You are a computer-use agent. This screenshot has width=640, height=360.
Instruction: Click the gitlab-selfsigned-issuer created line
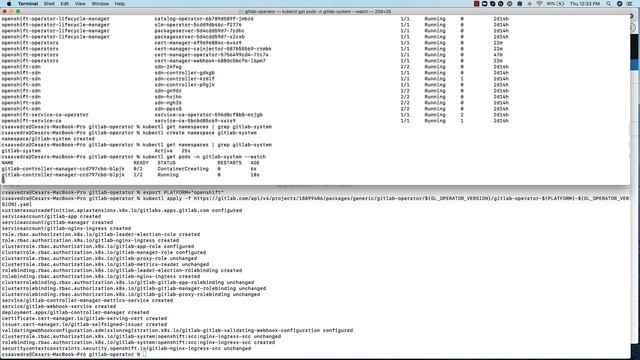pos(84,324)
